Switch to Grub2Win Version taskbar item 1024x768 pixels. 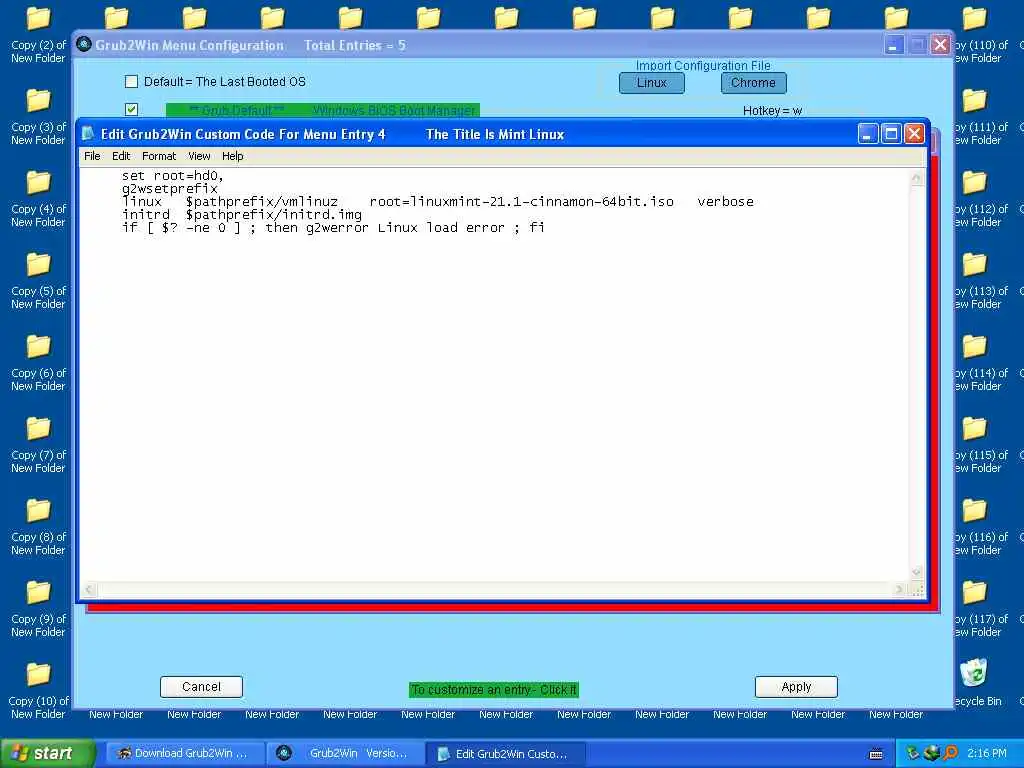344,753
